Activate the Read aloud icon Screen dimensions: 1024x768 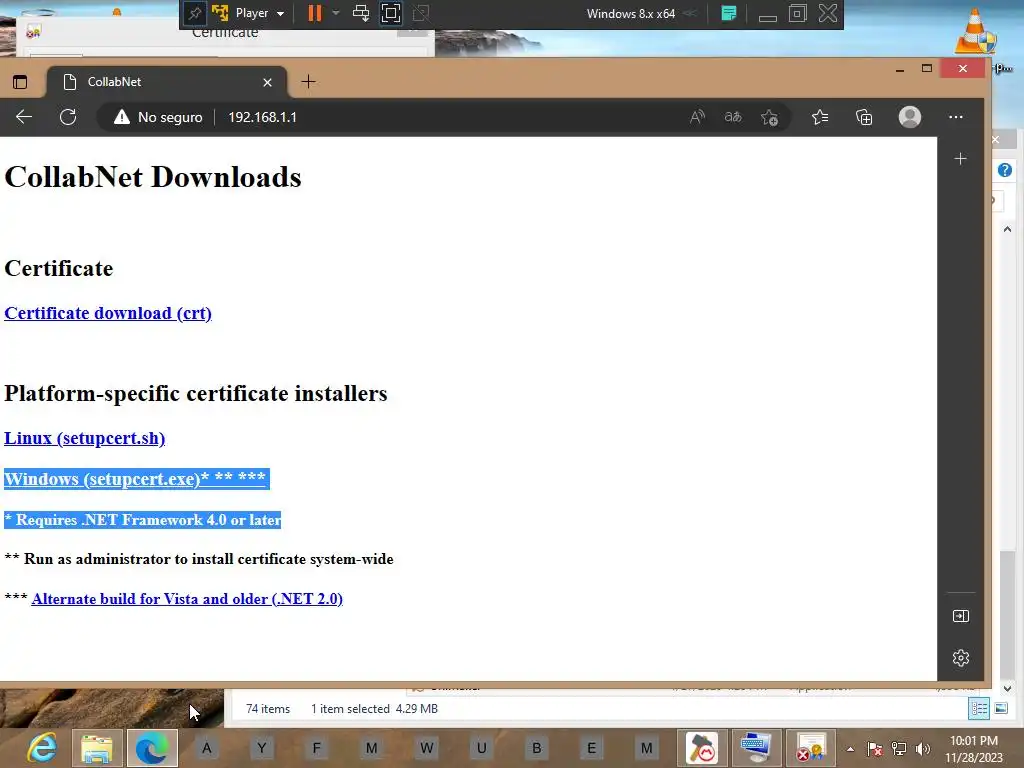point(697,117)
